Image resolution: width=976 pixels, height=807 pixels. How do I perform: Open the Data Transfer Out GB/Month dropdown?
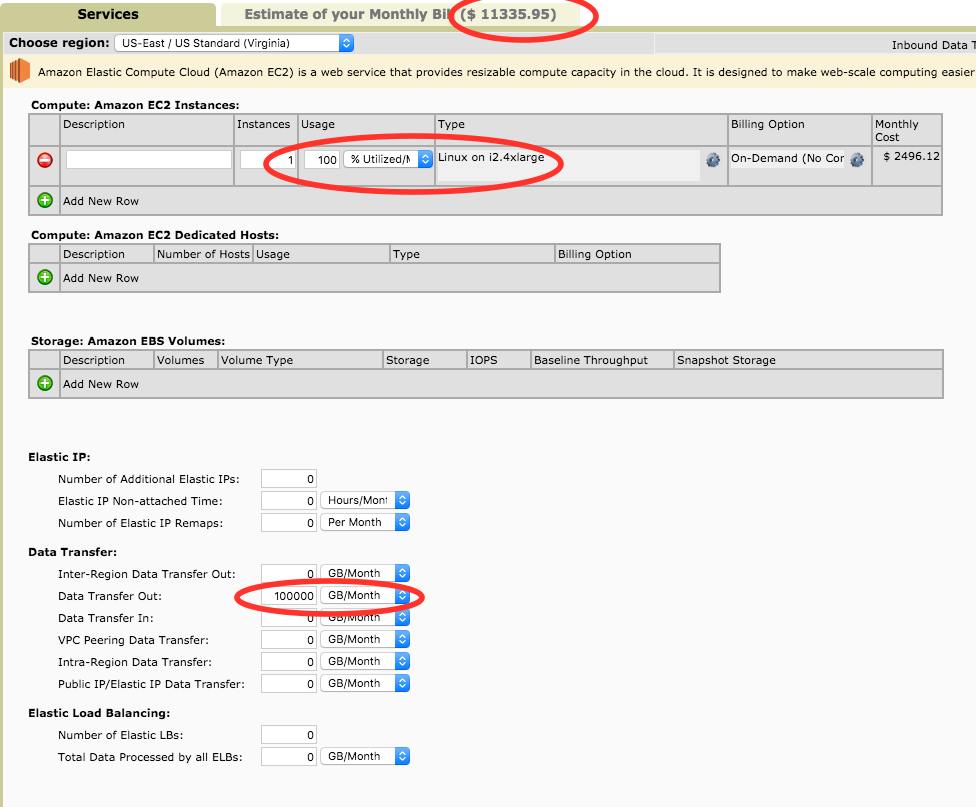pos(365,596)
